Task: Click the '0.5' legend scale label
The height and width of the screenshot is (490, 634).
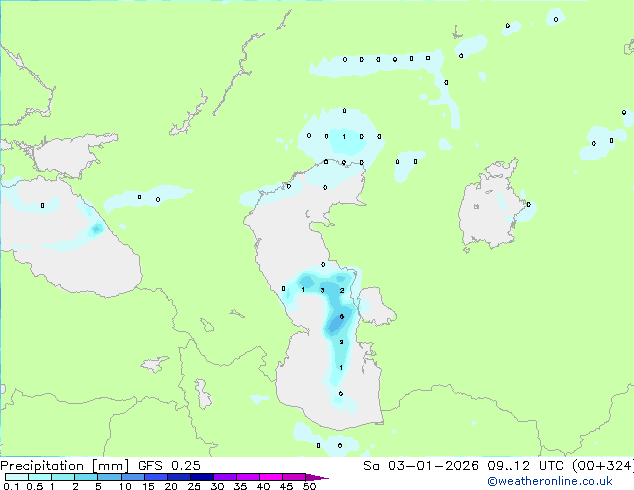Action: [x=34, y=486]
